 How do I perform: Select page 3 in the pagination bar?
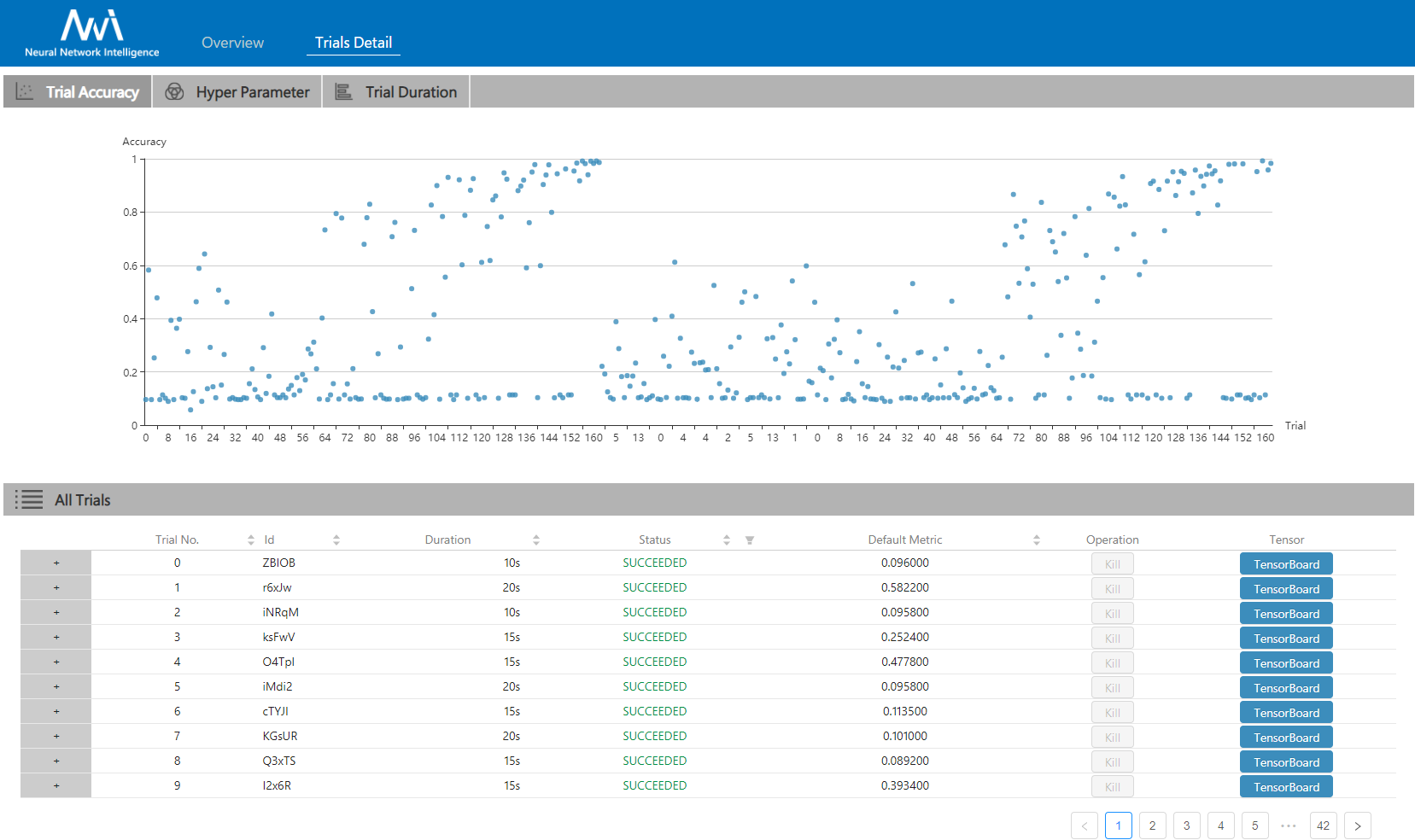point(1186,825)
